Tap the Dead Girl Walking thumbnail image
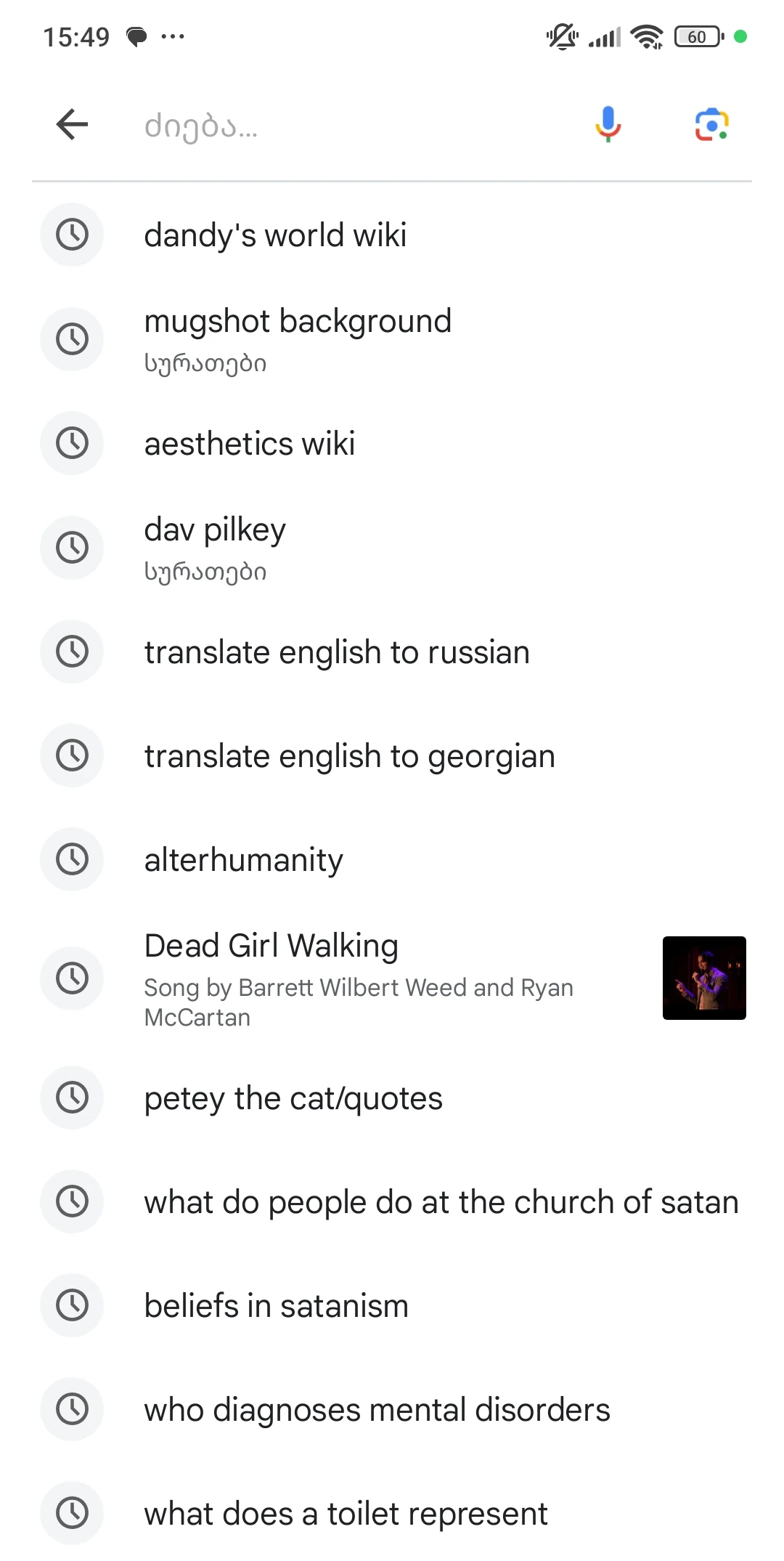The height and width of the screenshot is (1561, 784). 703,978
